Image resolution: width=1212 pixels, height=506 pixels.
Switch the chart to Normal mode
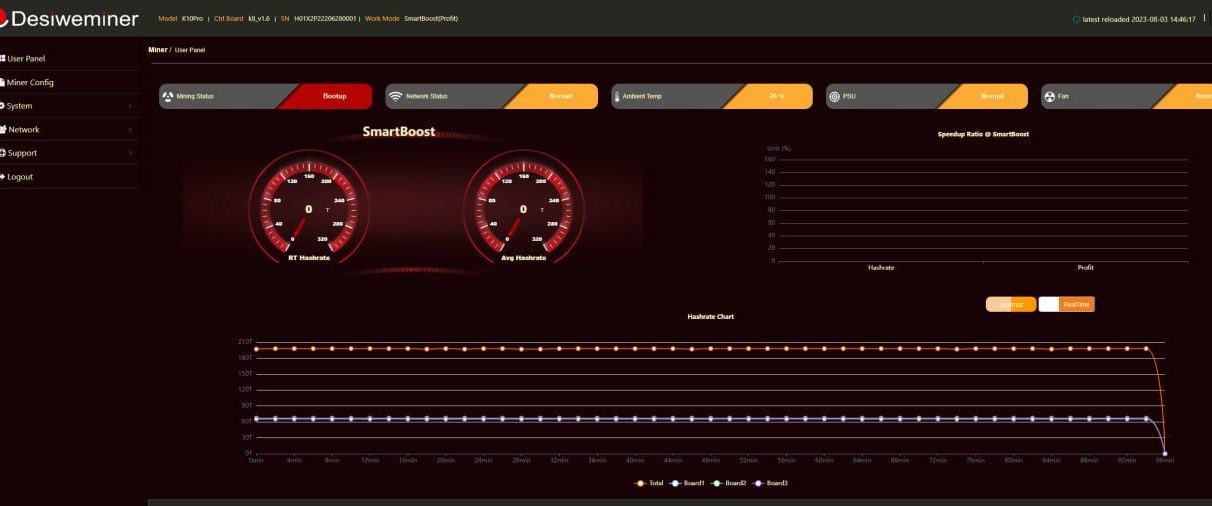pos(1011,304)
